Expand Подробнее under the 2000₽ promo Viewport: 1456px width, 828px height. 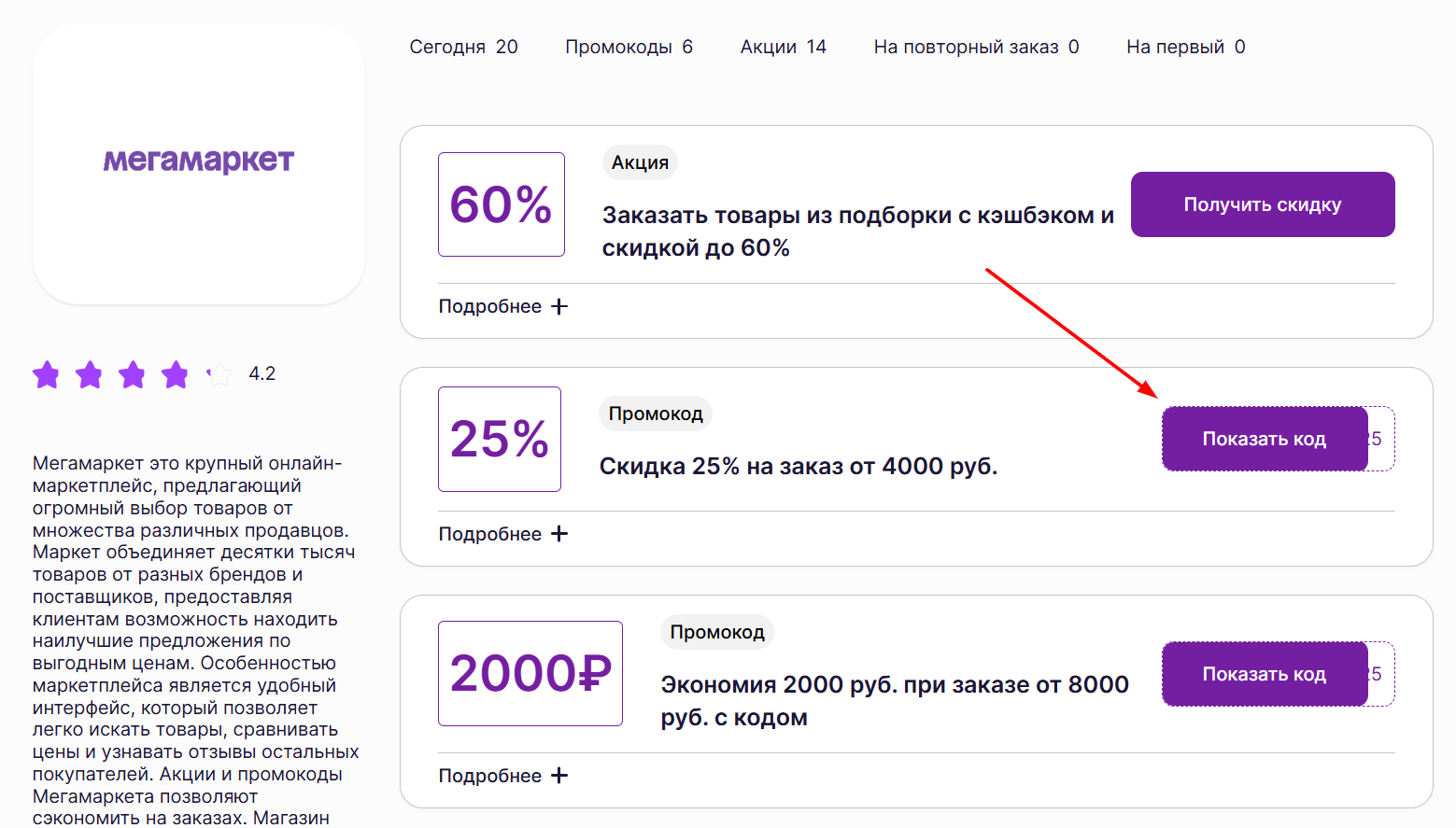coord(502,775)
